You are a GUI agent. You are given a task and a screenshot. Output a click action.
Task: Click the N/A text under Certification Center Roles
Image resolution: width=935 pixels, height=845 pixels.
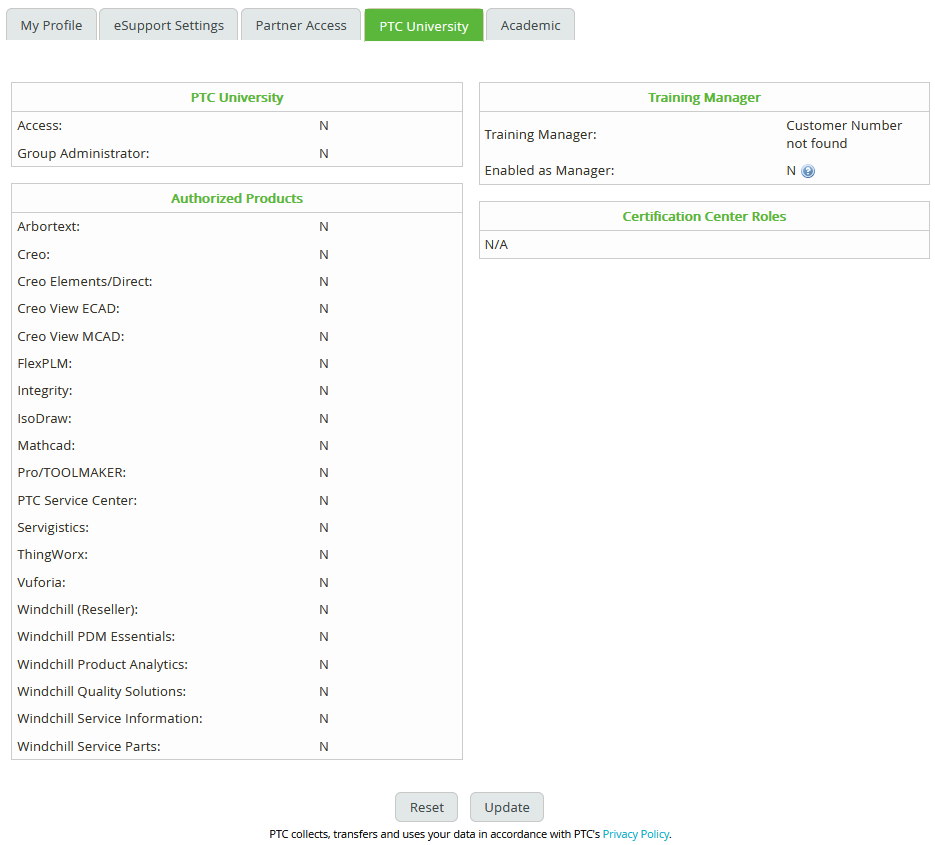(496, 244)
